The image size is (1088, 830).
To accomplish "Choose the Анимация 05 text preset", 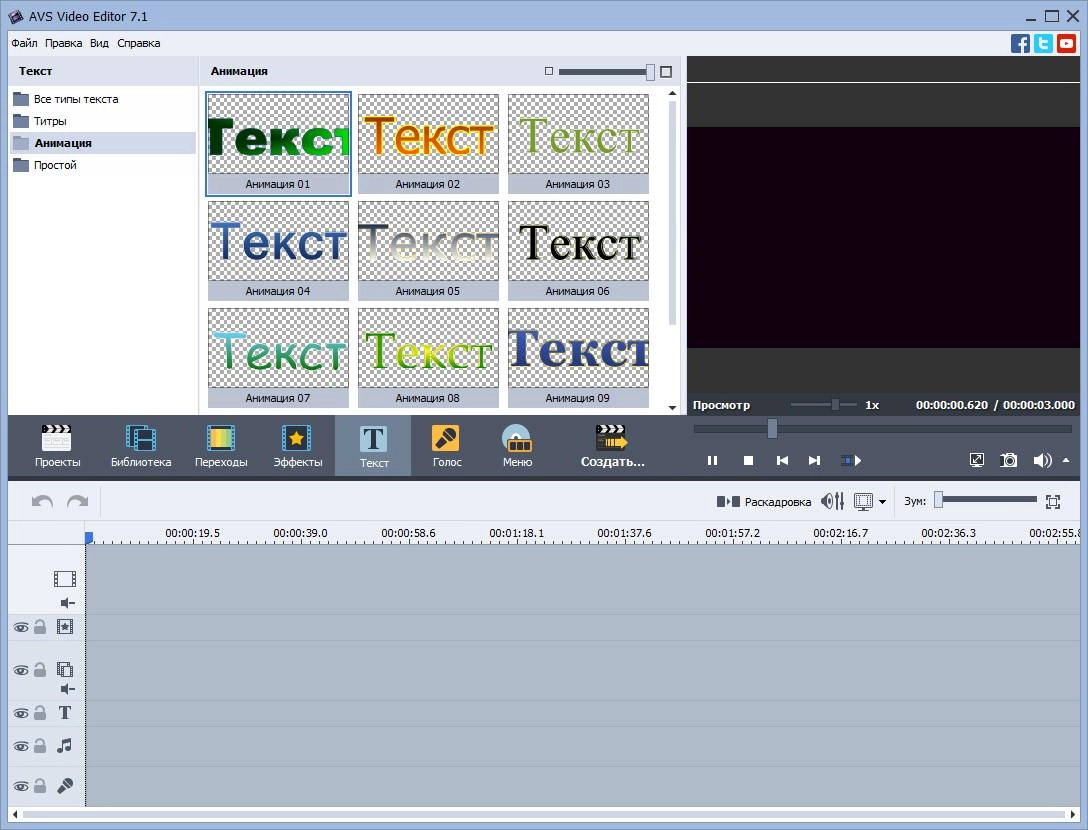I will pyautogui.click(x=428, y=251).
